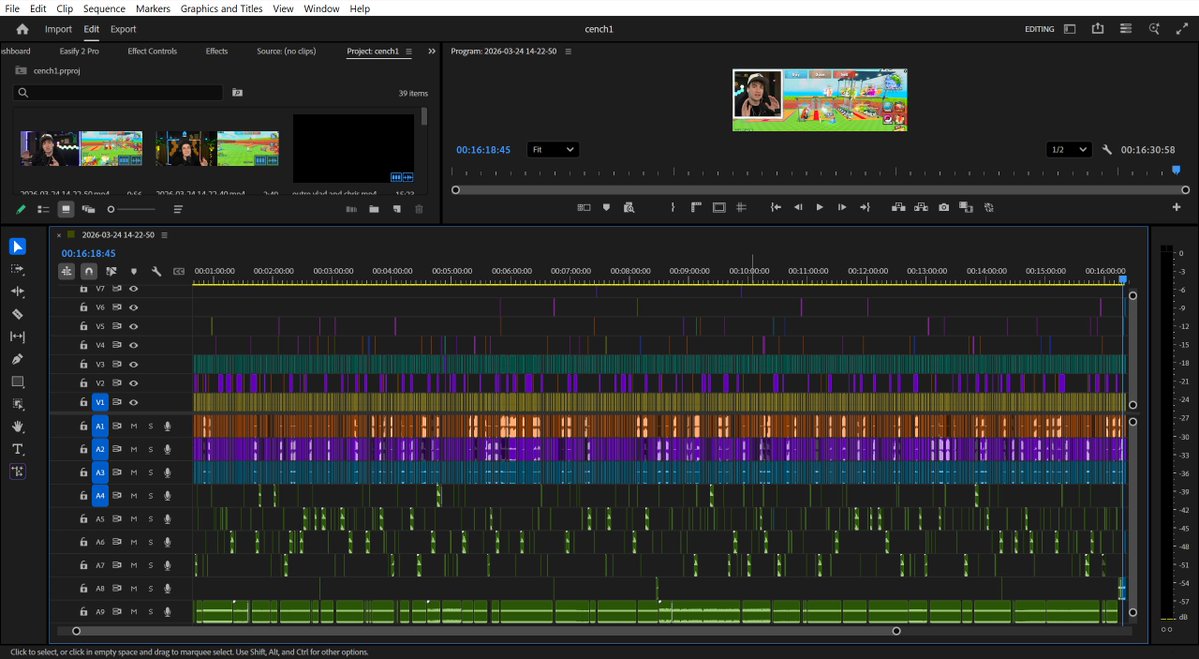Click the Add Marker icon under the Program monitor
This screenshot has height=659, width=1199.
606,207
